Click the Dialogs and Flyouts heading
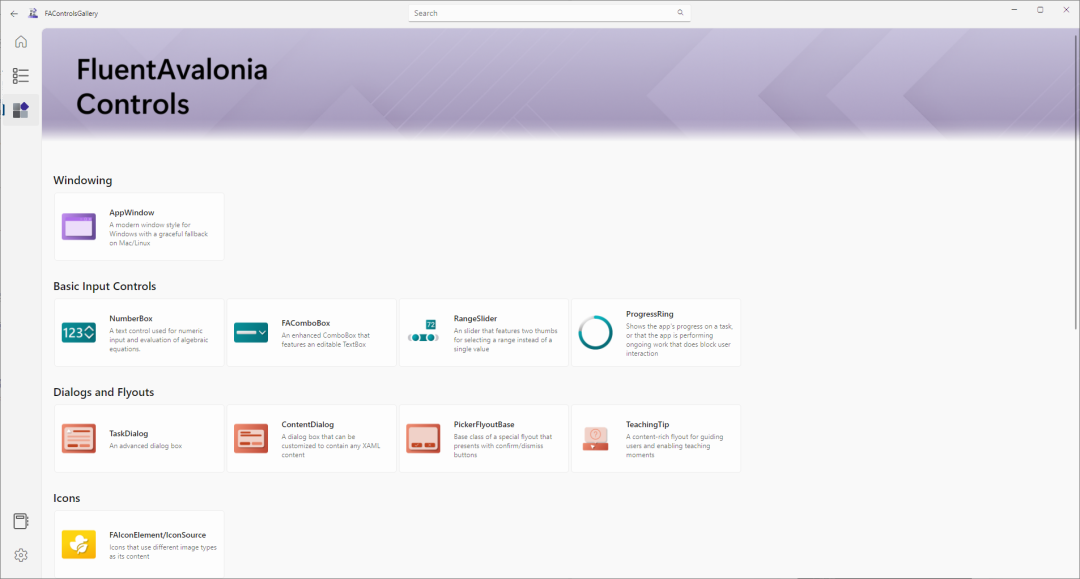Image resolution: width=1080 pixels, height=579 pixels. tap(103, 392)
